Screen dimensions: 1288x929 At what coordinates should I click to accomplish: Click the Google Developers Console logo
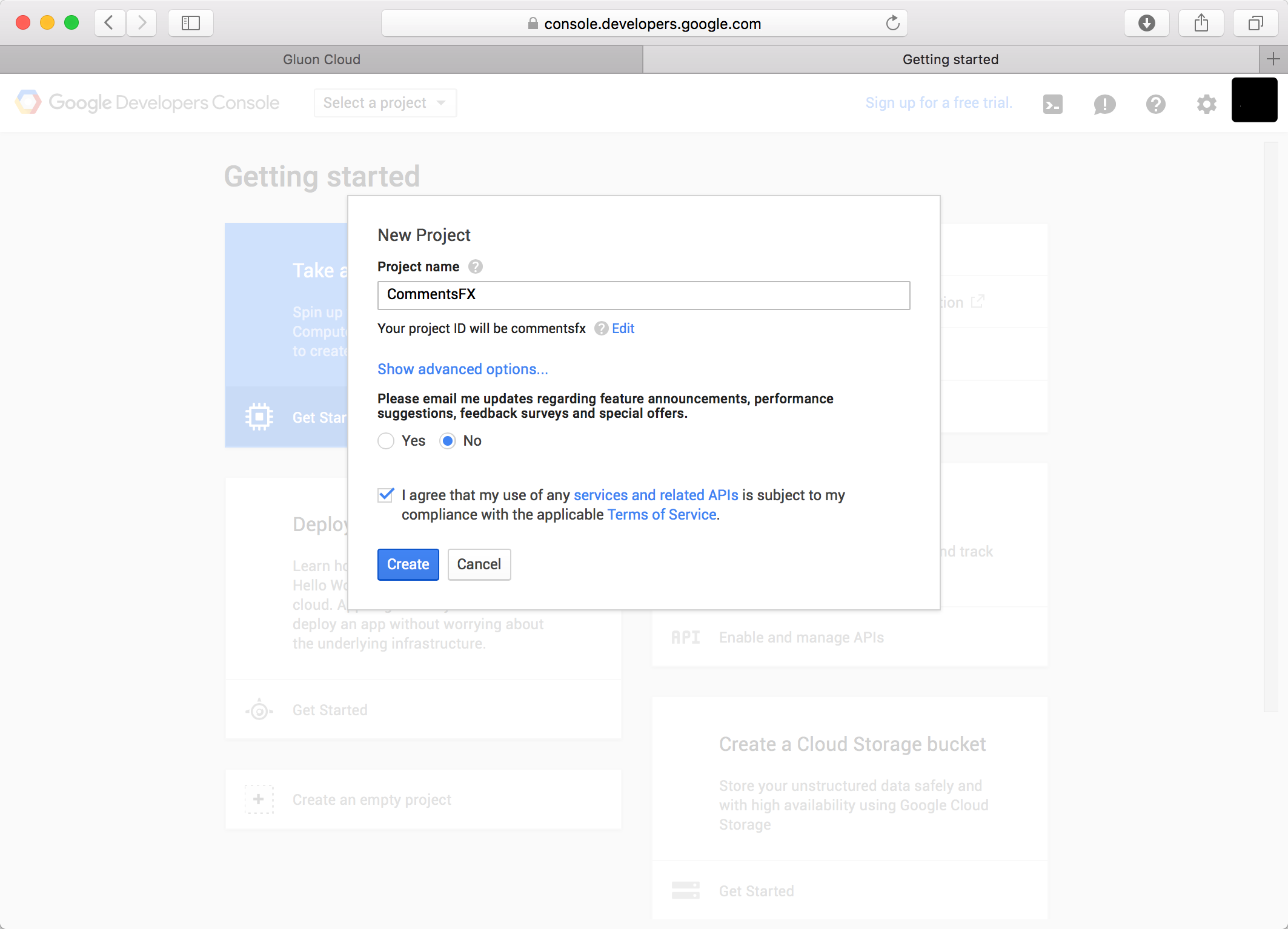[x=148, y=102]
